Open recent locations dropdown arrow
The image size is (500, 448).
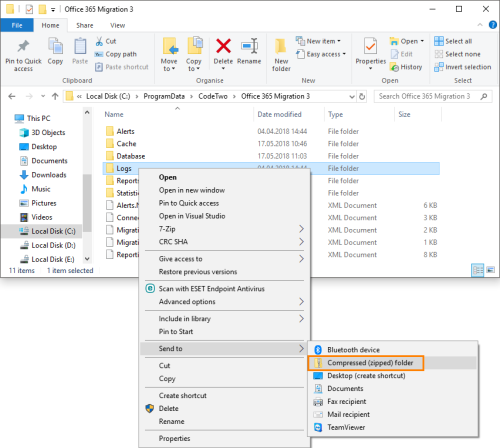tap(43, 96)
